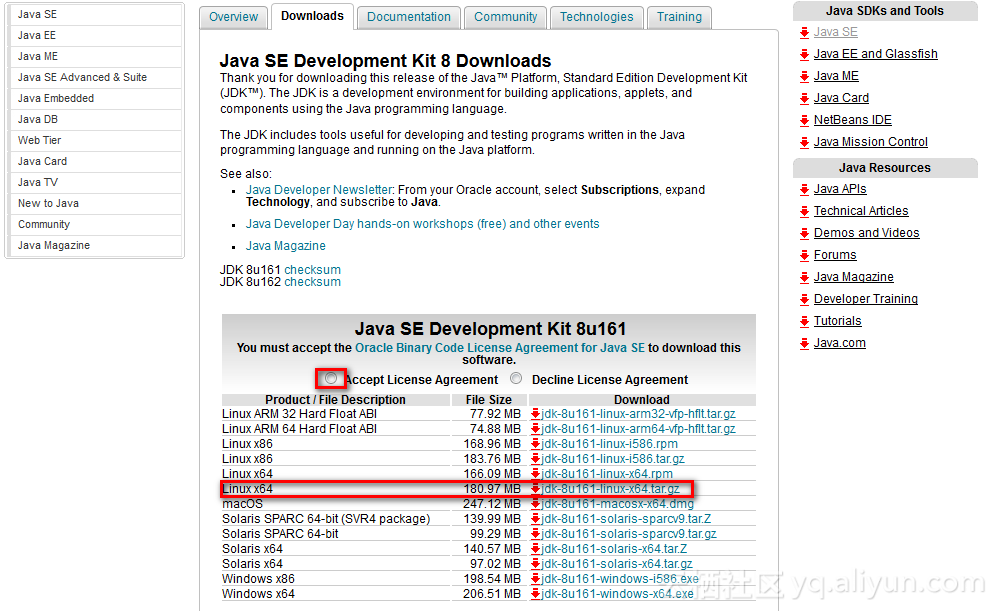Open Java Developer Day workshops link
This screenshot has width=997, height=611.
422,224
